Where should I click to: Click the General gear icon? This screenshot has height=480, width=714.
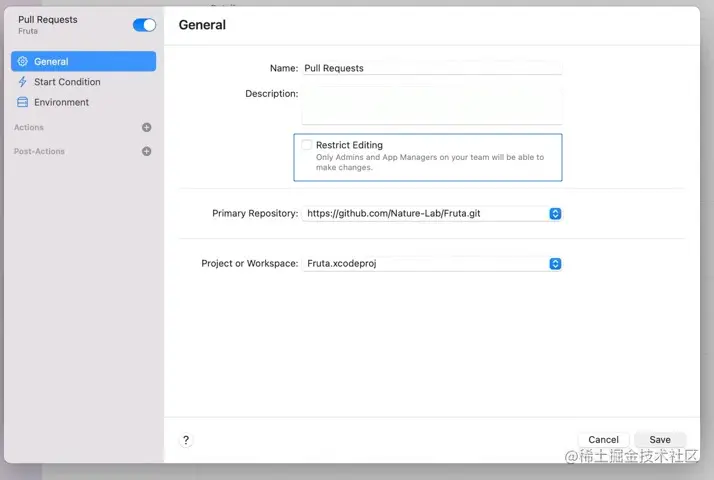pos(22,61)
